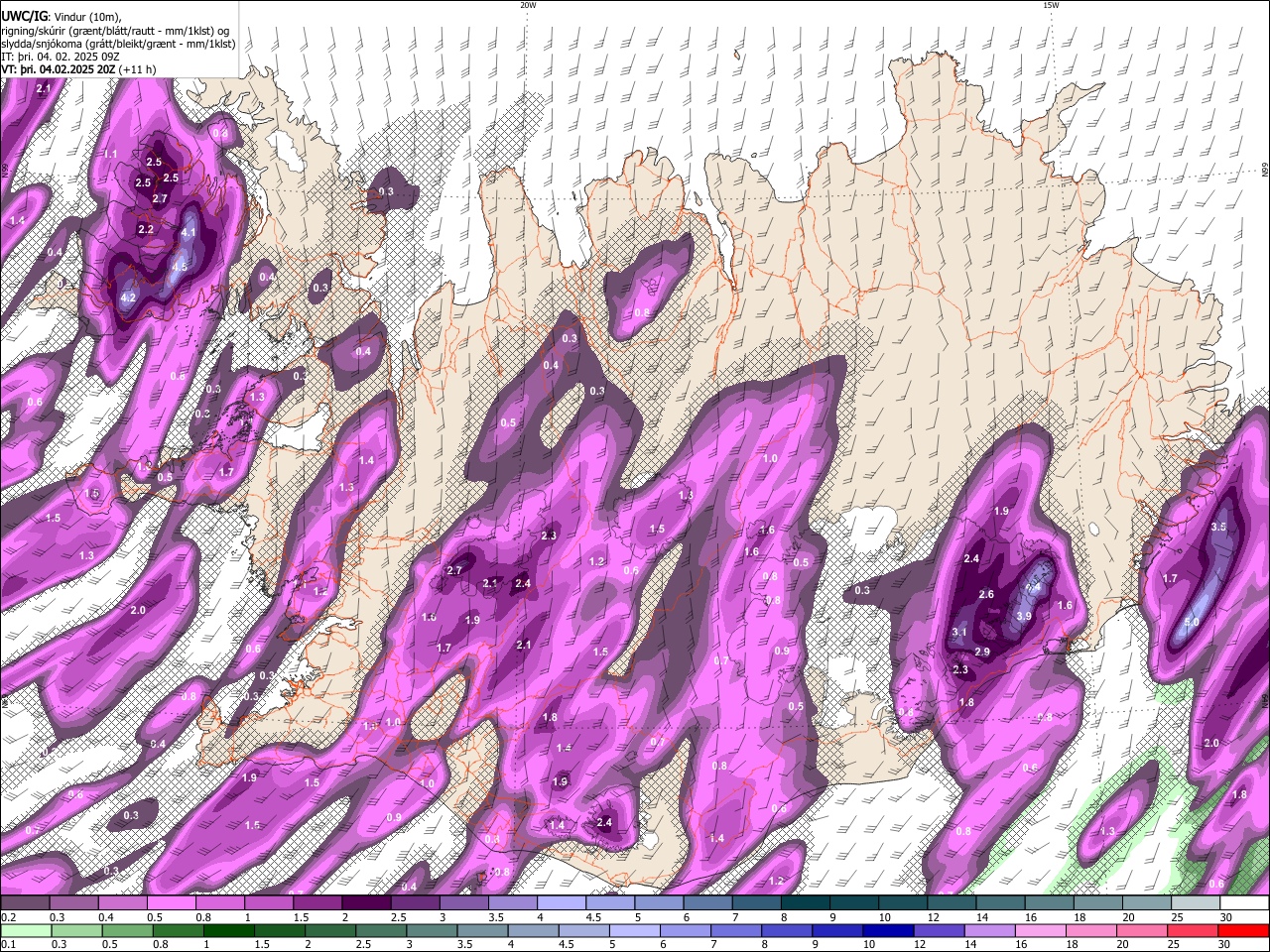Click the darkest purple 2–2.5 swatch in the upper legend row
The width and height of the screenshot is (1270, 952).
(x=366, y=903)
